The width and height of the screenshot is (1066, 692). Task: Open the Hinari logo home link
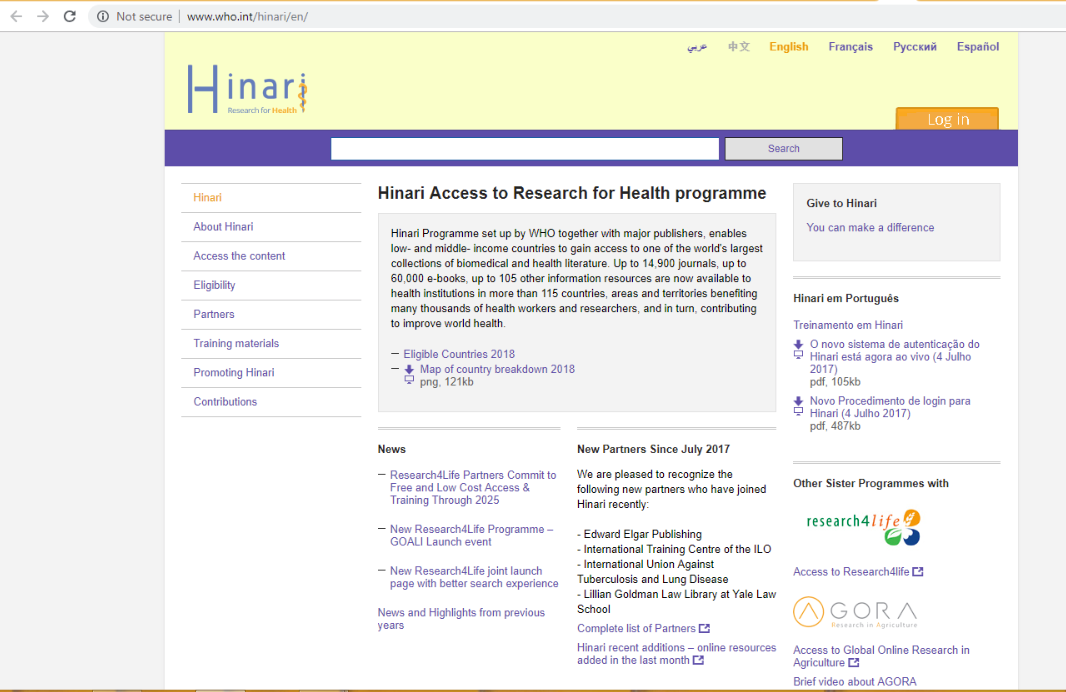(247, 89)
